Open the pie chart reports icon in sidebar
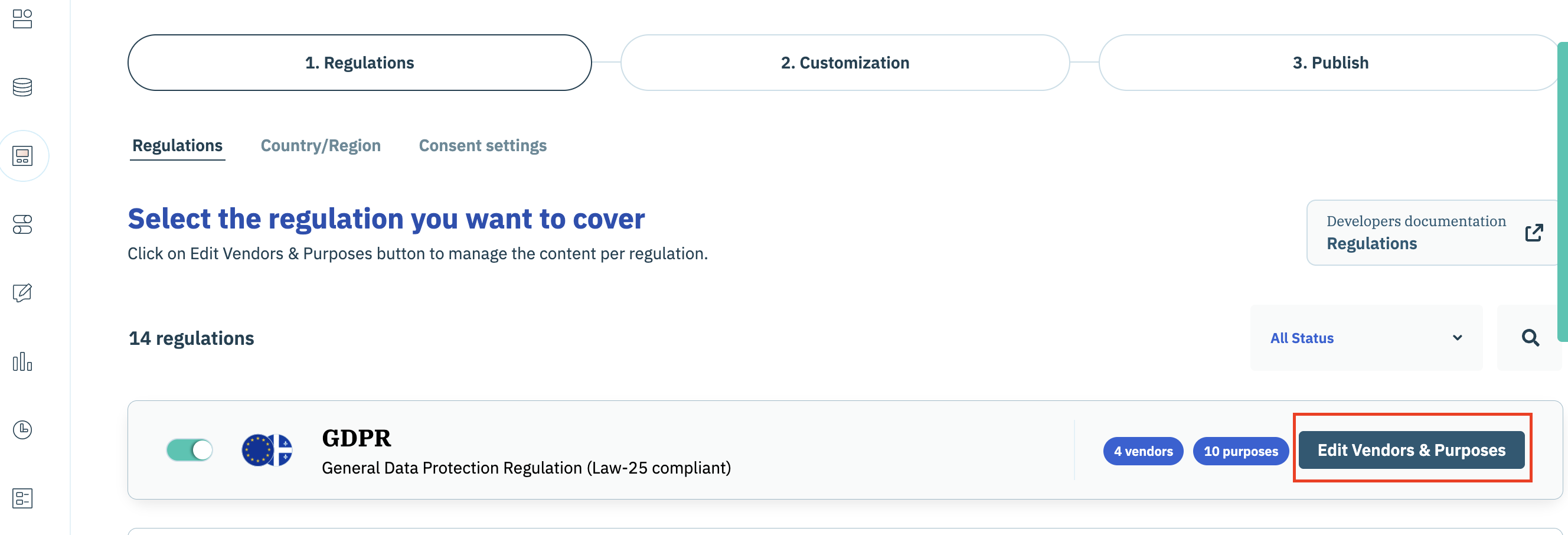Image resolution: width=1568 pixels, height=535 pixels. tap(22, 430)
